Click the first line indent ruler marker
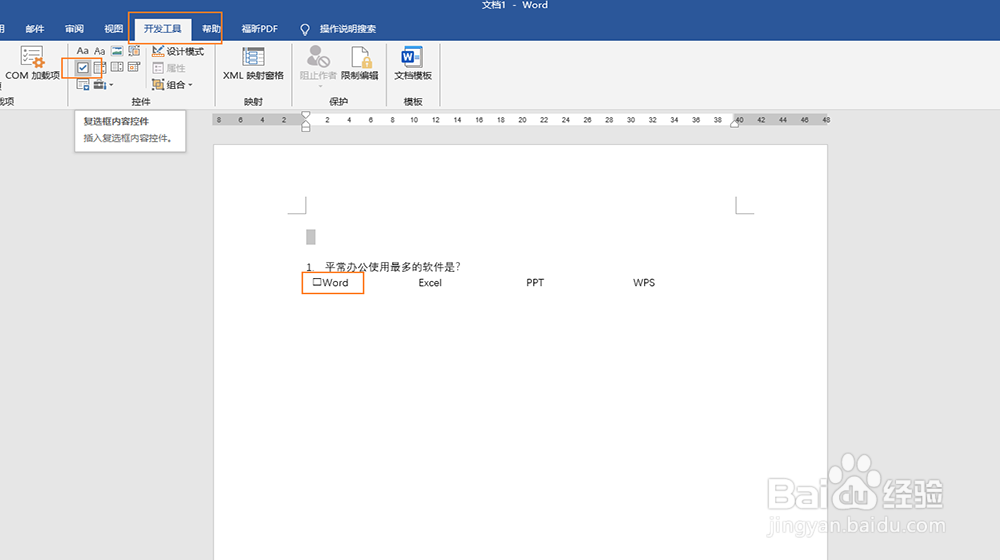 click(x=305, y=115)
